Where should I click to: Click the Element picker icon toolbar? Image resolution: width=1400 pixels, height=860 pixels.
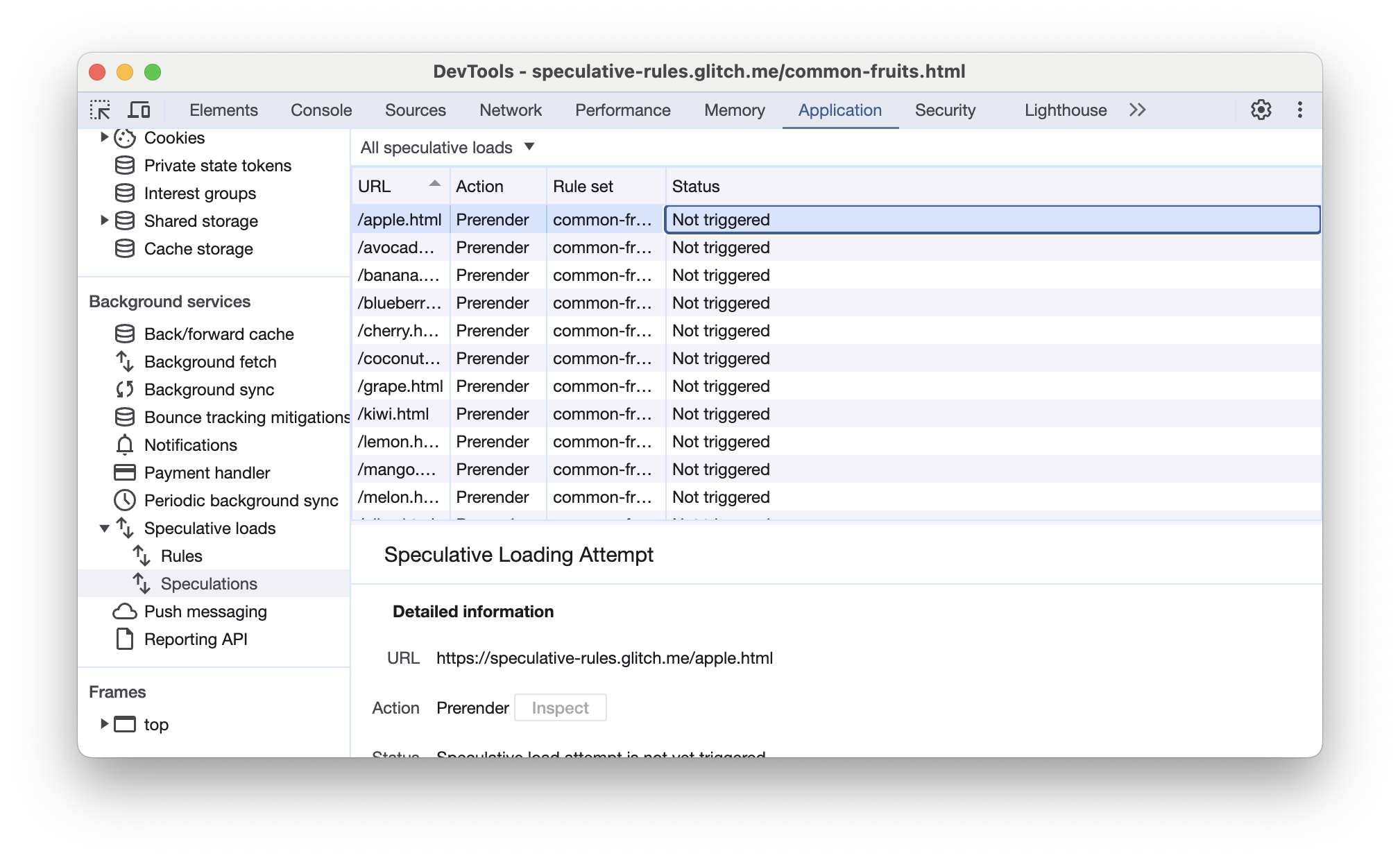pos(99,110)
